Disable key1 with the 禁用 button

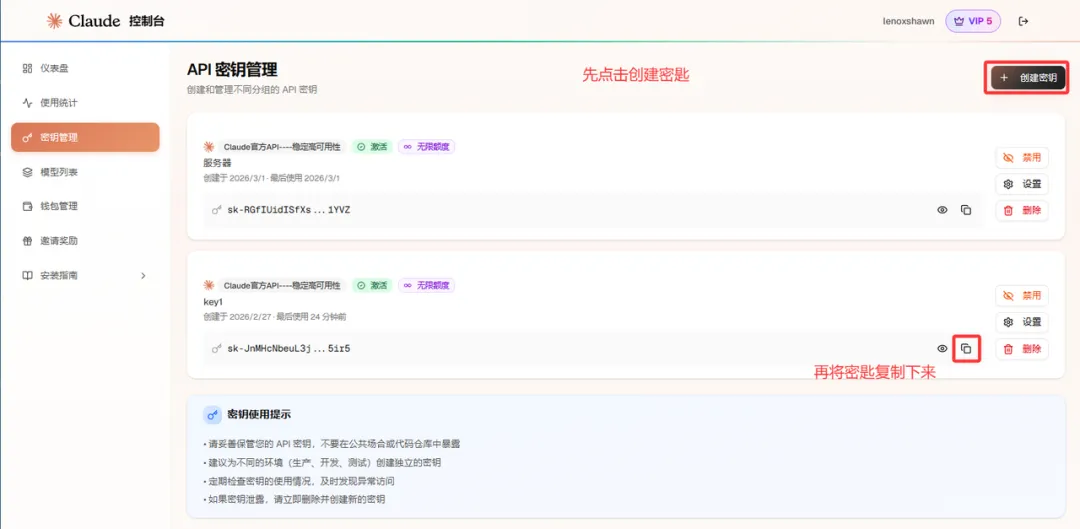(x=1022, y=295)
